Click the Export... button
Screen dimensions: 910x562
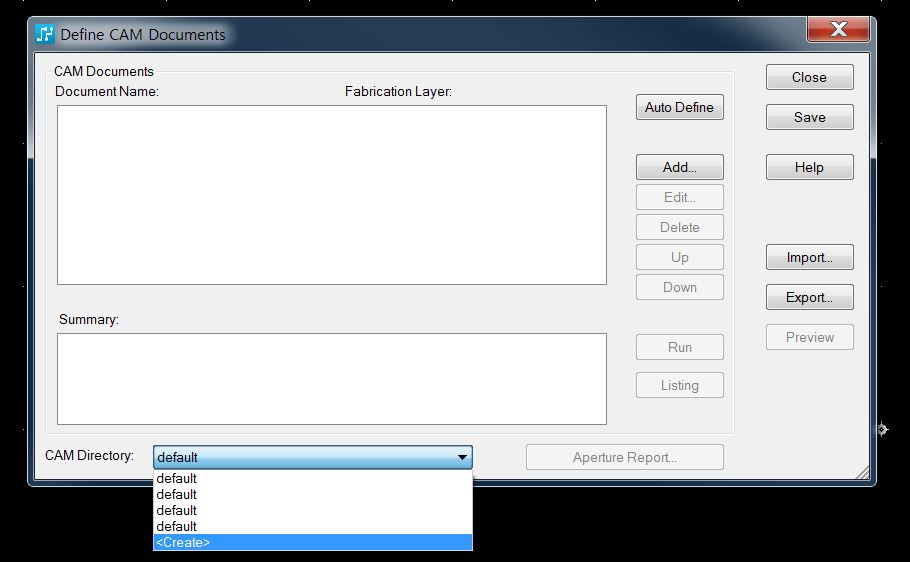(x=809, y=297)
